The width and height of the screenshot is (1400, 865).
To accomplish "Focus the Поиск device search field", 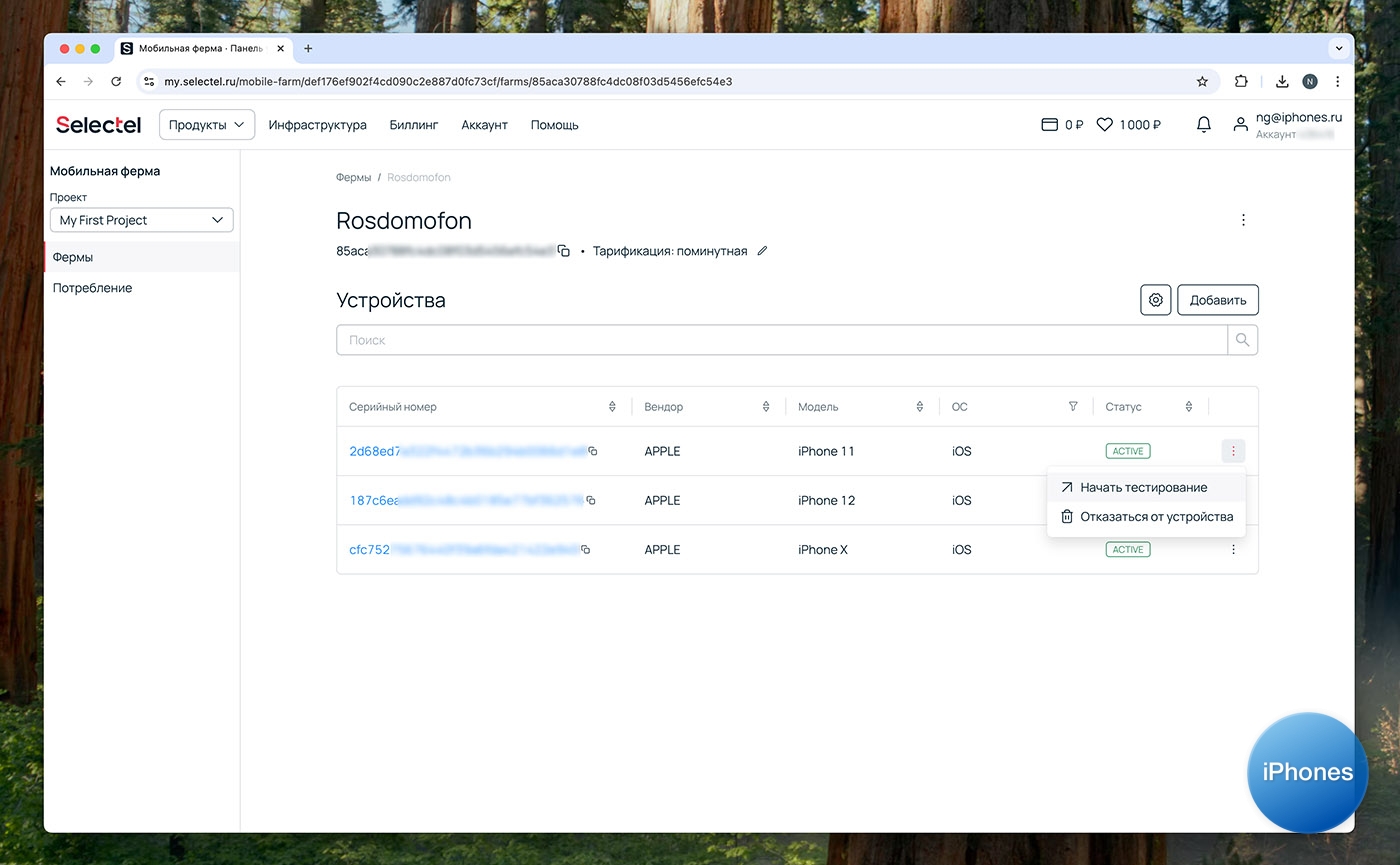I will click(x=780, y=340).
